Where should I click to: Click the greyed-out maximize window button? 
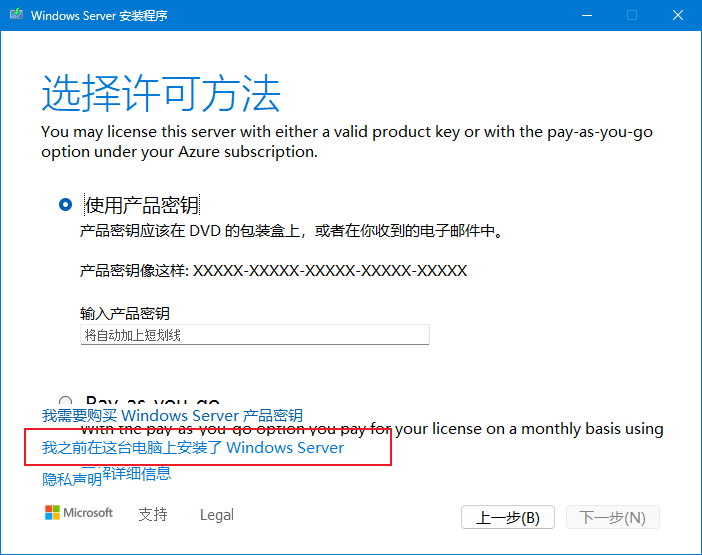pyautogui.click(x=632, y=15)
